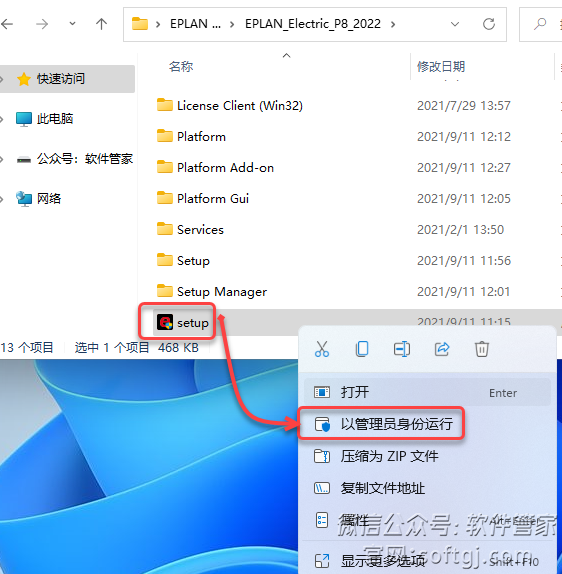Click the Share icon in context menu
This screenshot has width=562, height=574.
click(442, 349)
